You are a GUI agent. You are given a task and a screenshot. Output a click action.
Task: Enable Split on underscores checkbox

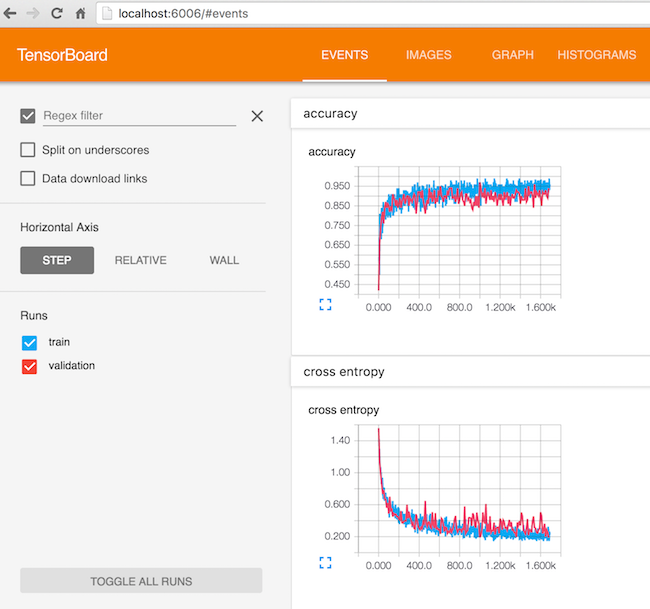pos(28,150)
